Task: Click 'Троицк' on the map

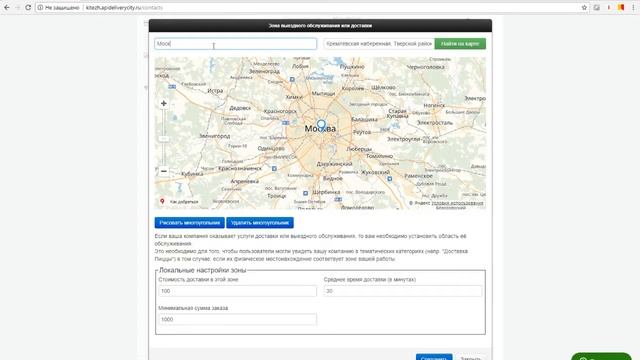Action: [x=277, y=196]
